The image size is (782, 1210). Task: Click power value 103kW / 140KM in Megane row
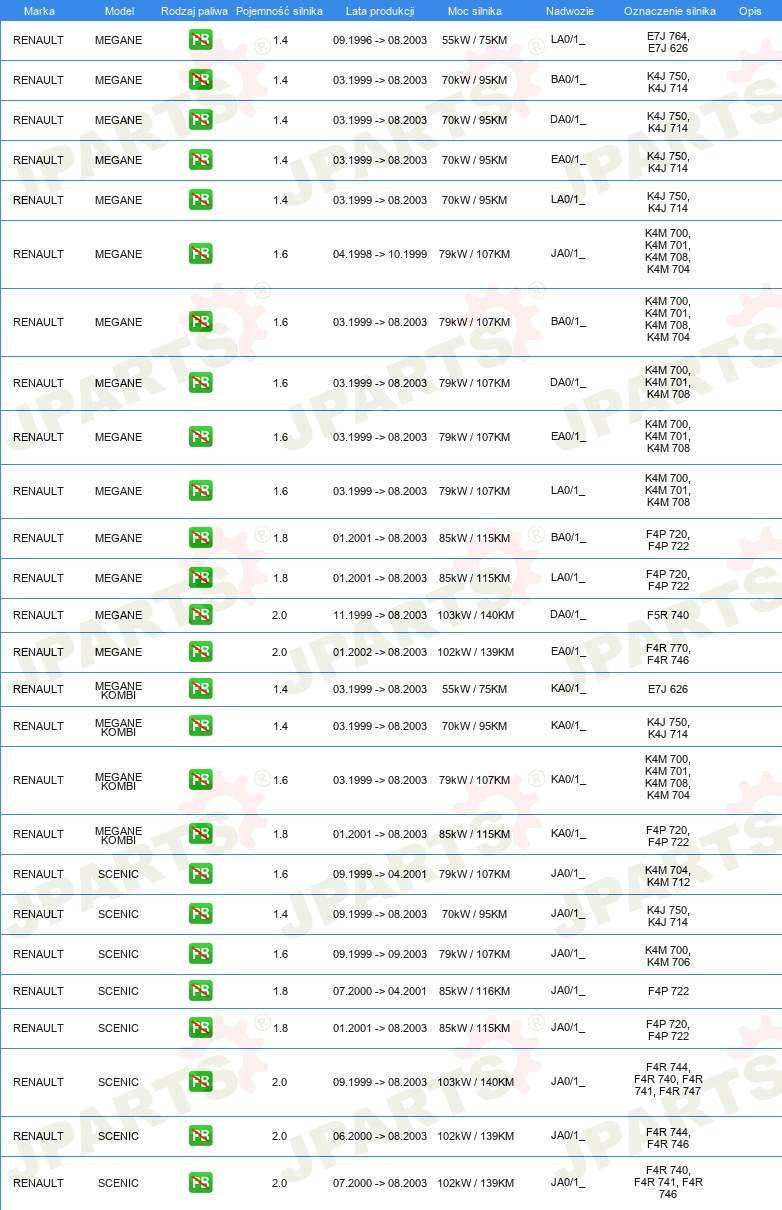pos(475,616)
